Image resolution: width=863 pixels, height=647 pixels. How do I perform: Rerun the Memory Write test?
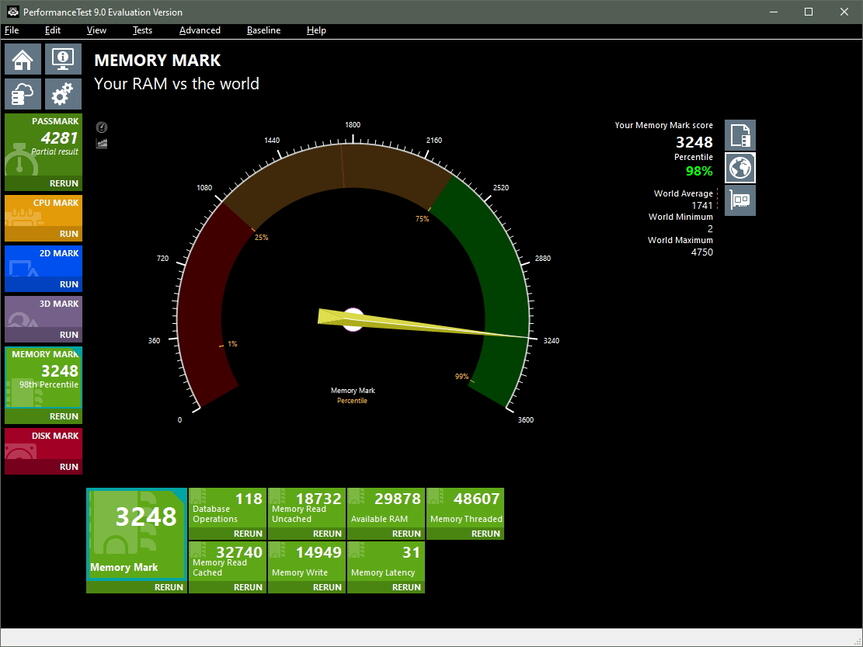click(327, 587)
